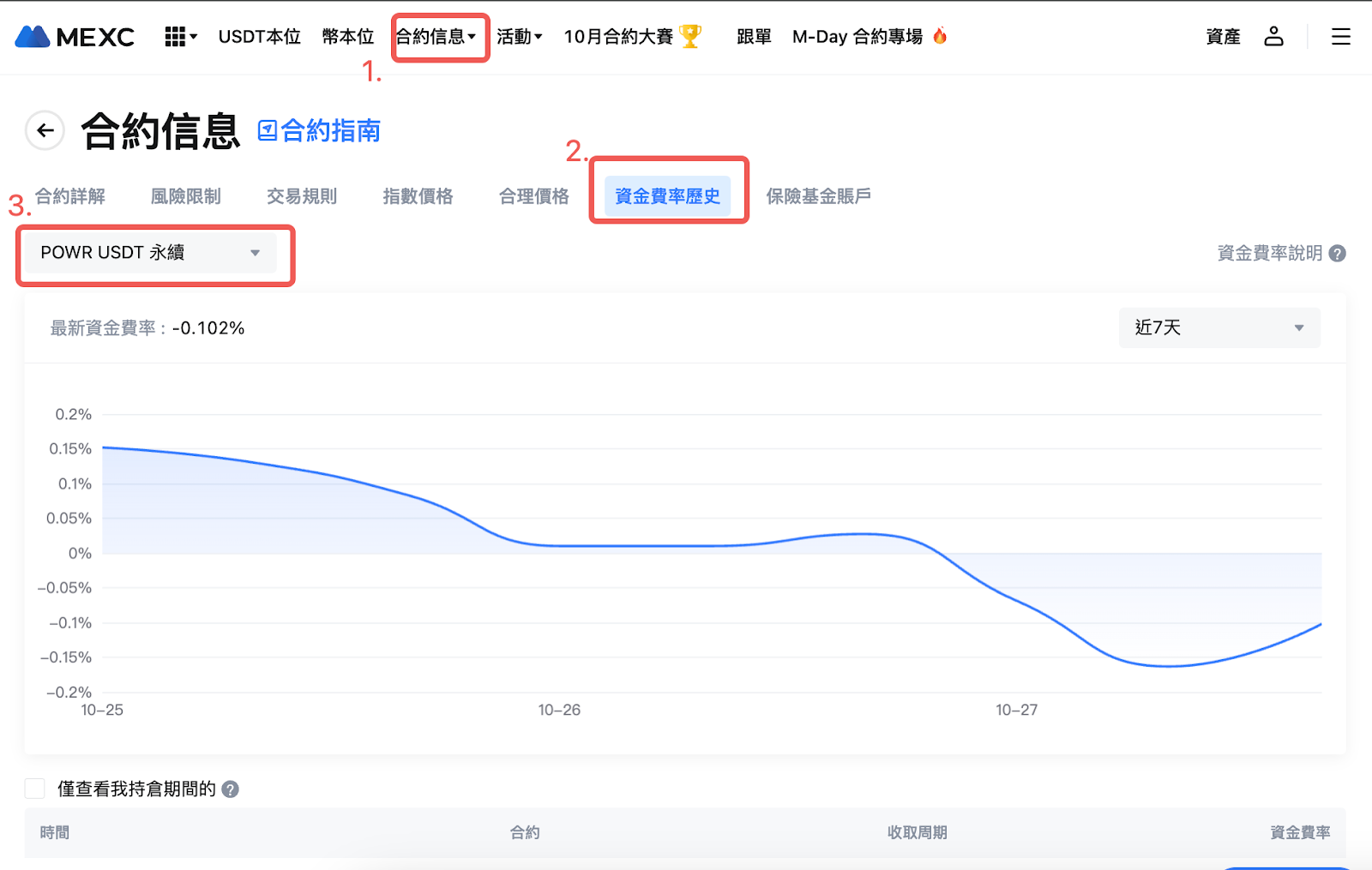Screen dimensions: 1372x870
Task: Expand the POWR USDT 永續 contract dropdown
Action: [x=150, y=253]
